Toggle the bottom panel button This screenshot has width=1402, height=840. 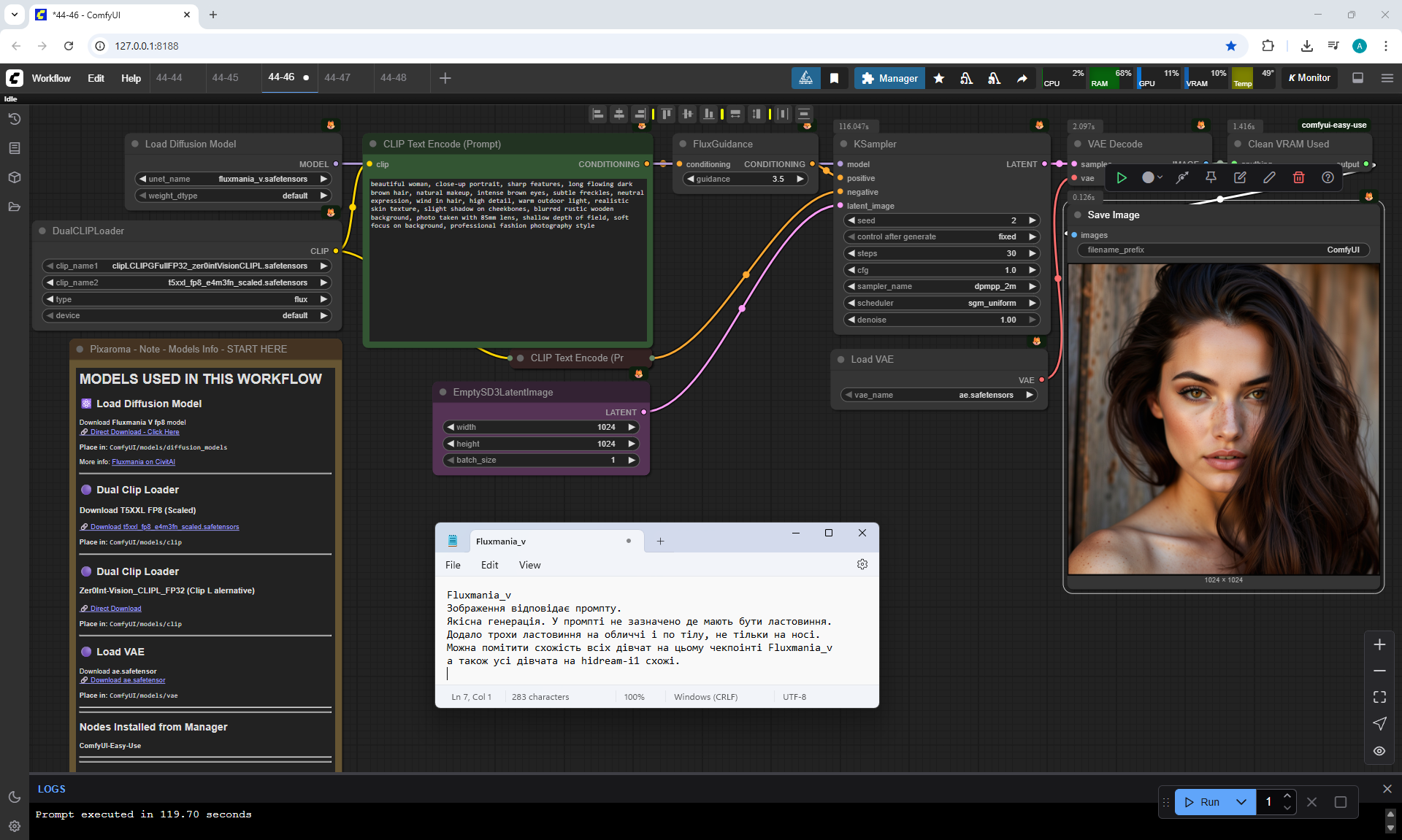pyautogui.click(x=1357, y=78)
